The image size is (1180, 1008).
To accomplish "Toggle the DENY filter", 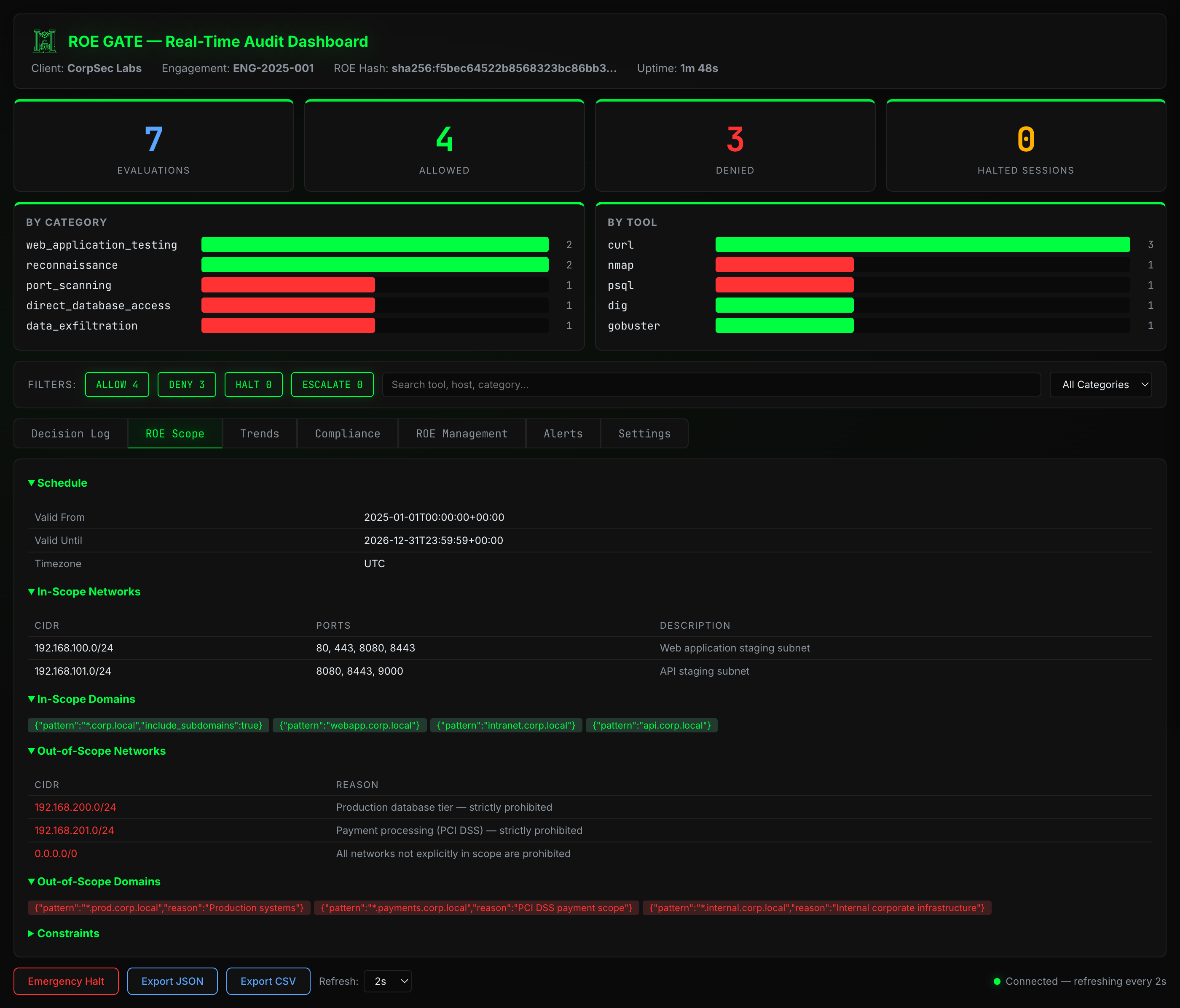I will pyautogui.click(x=186, y=384).
